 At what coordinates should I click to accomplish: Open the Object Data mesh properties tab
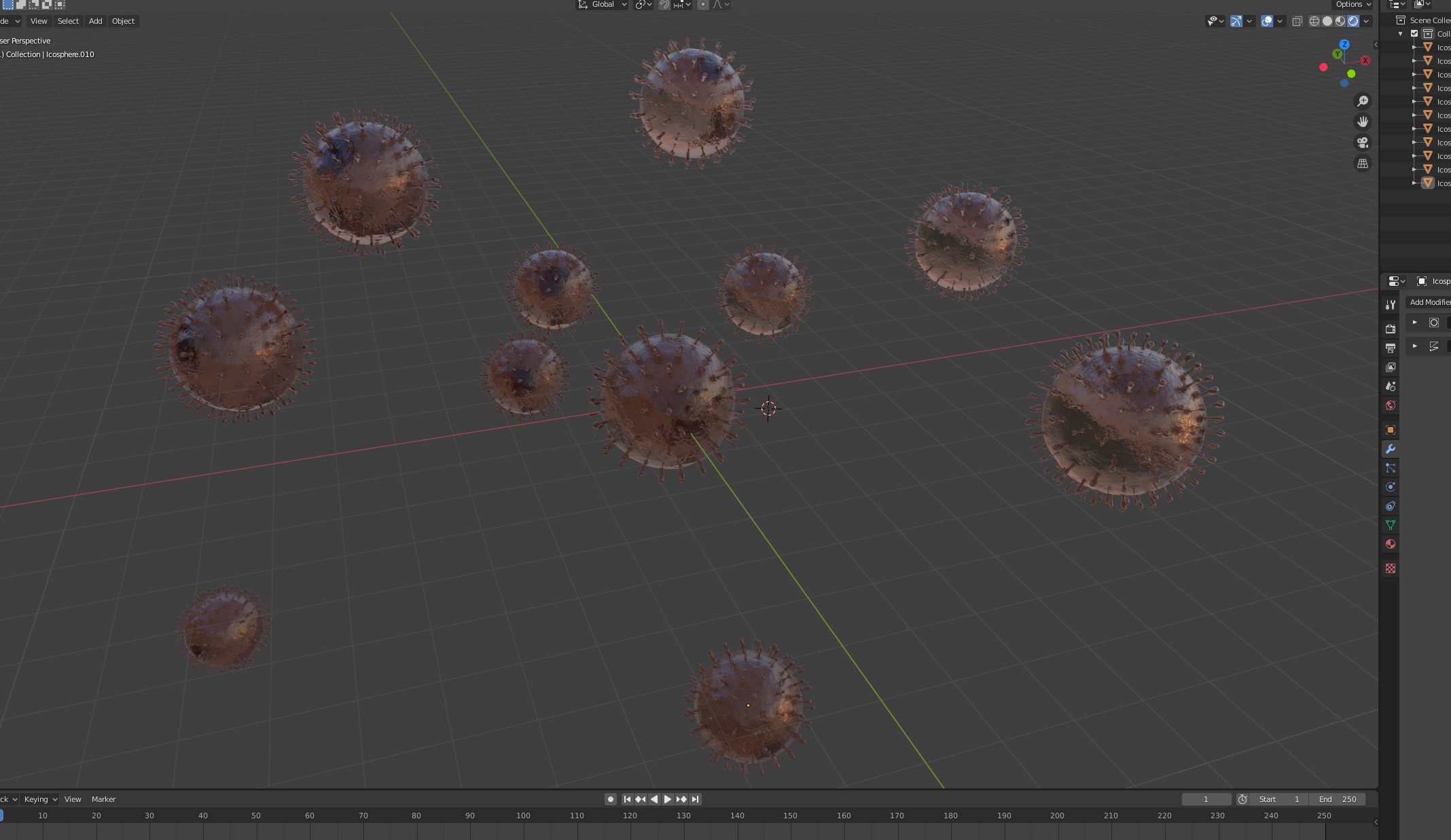(1391, 525)
